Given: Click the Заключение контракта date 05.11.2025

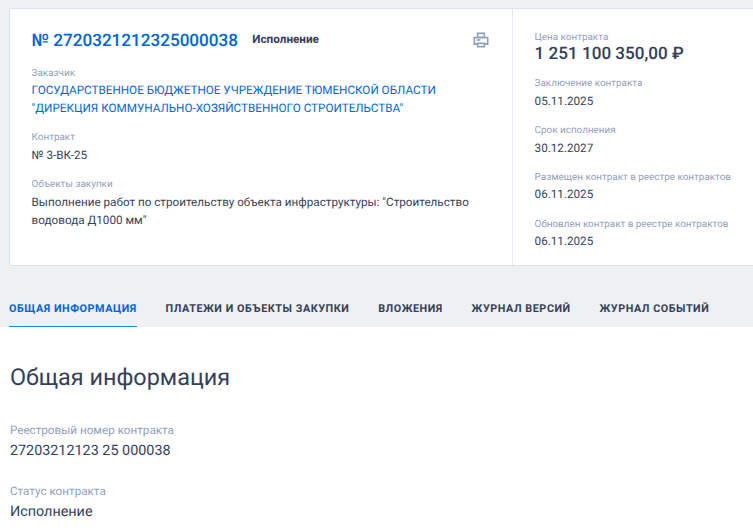Looking at the screenshot, I should point(564,101).
